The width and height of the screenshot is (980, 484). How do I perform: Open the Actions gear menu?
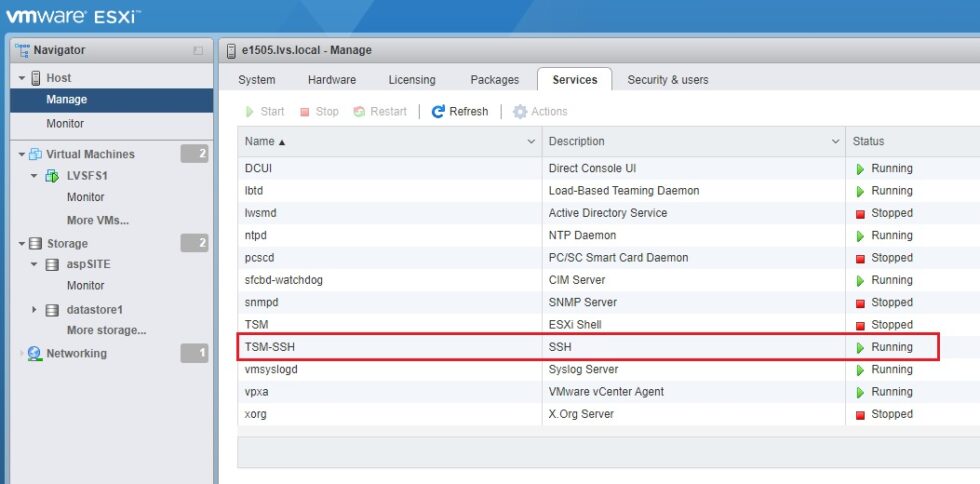click(520, 112)
